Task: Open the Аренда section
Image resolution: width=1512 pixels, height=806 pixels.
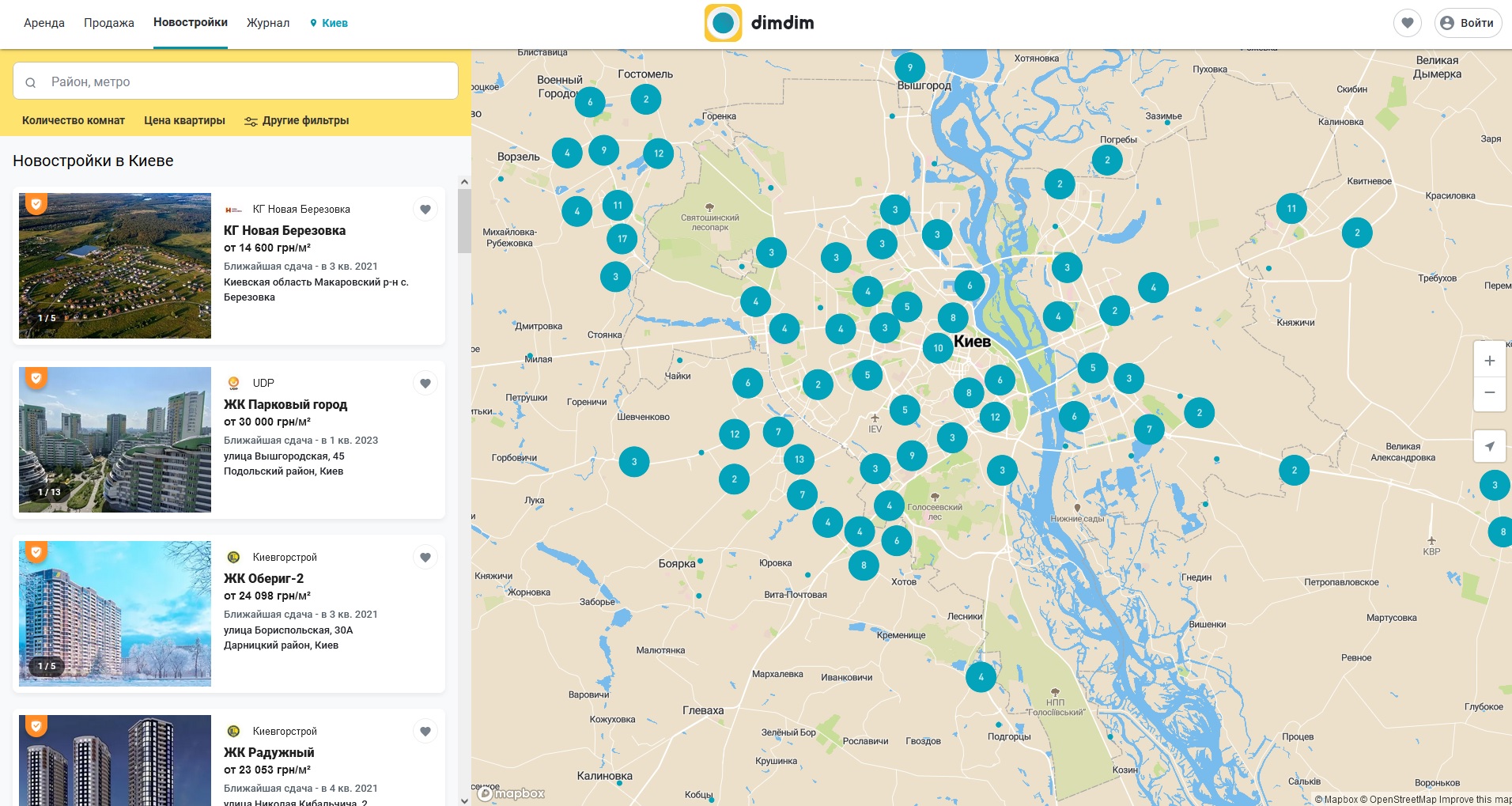Action: tap(44, 23)
